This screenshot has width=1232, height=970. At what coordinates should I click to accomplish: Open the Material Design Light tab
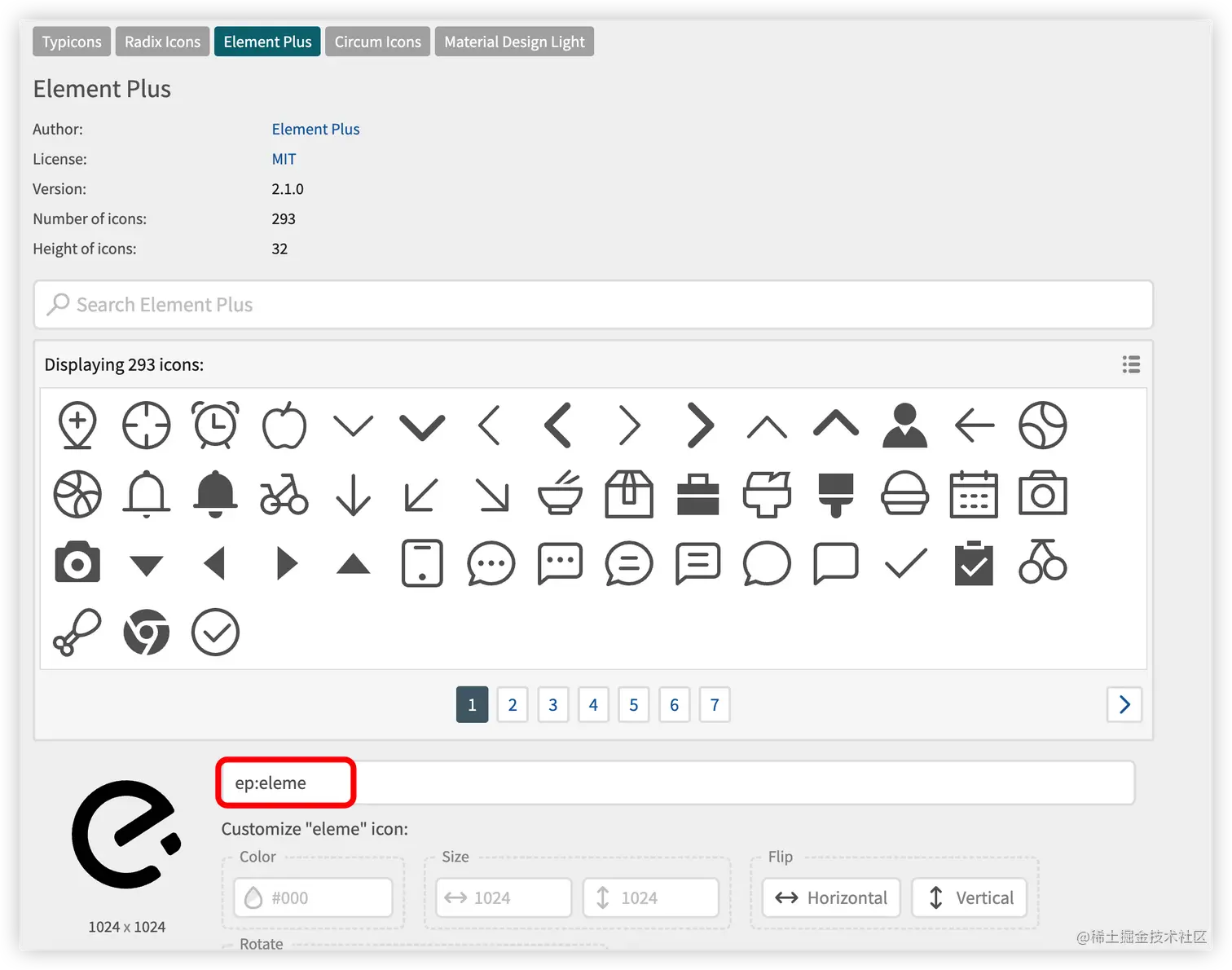(x=514, y=42)
